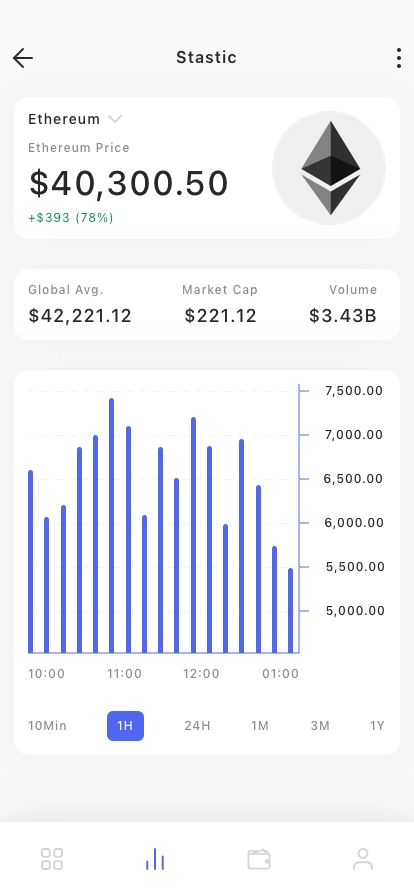Open the statistics bar-chart tab icon

click(x=155, y=859)
